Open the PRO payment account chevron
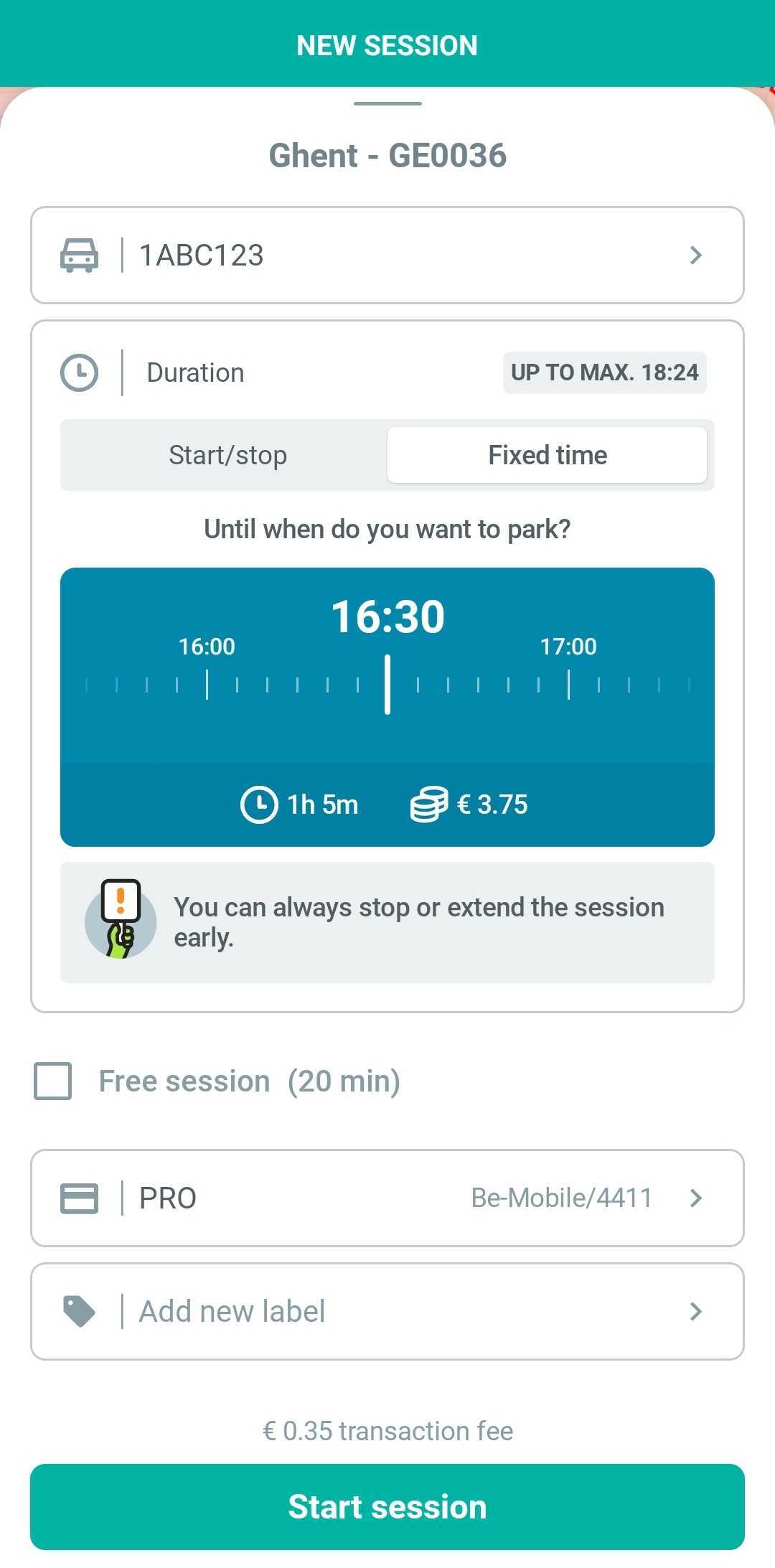The width and height of the screenshot is (775, 1568). 695,1198
